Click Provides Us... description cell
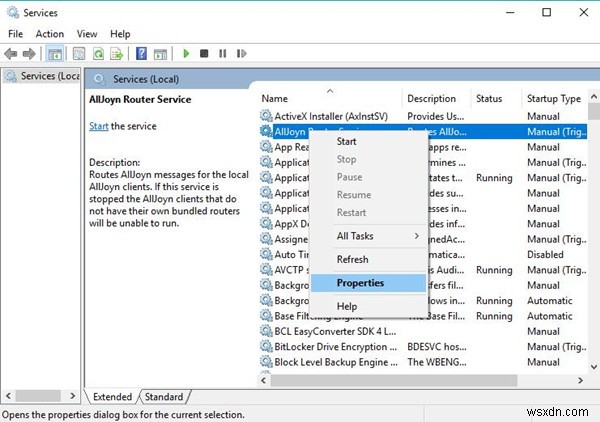600x422 pixels. coord(435,116)
